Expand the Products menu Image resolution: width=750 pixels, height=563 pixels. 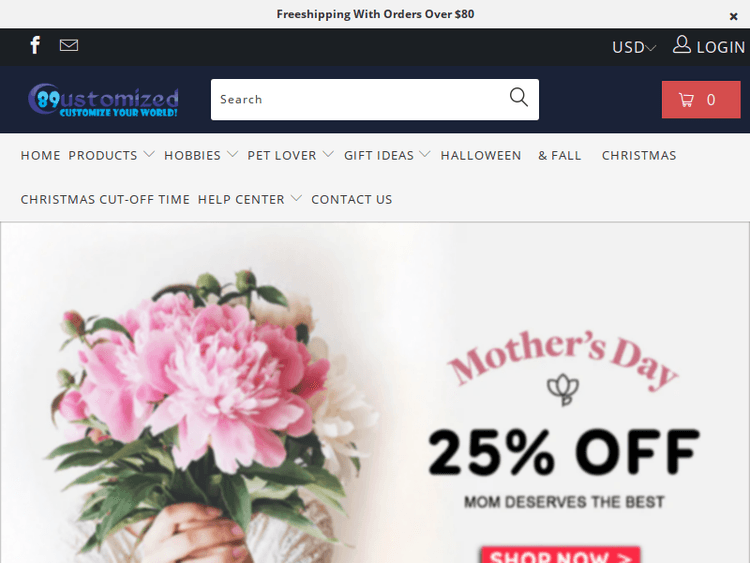point(111,155)
